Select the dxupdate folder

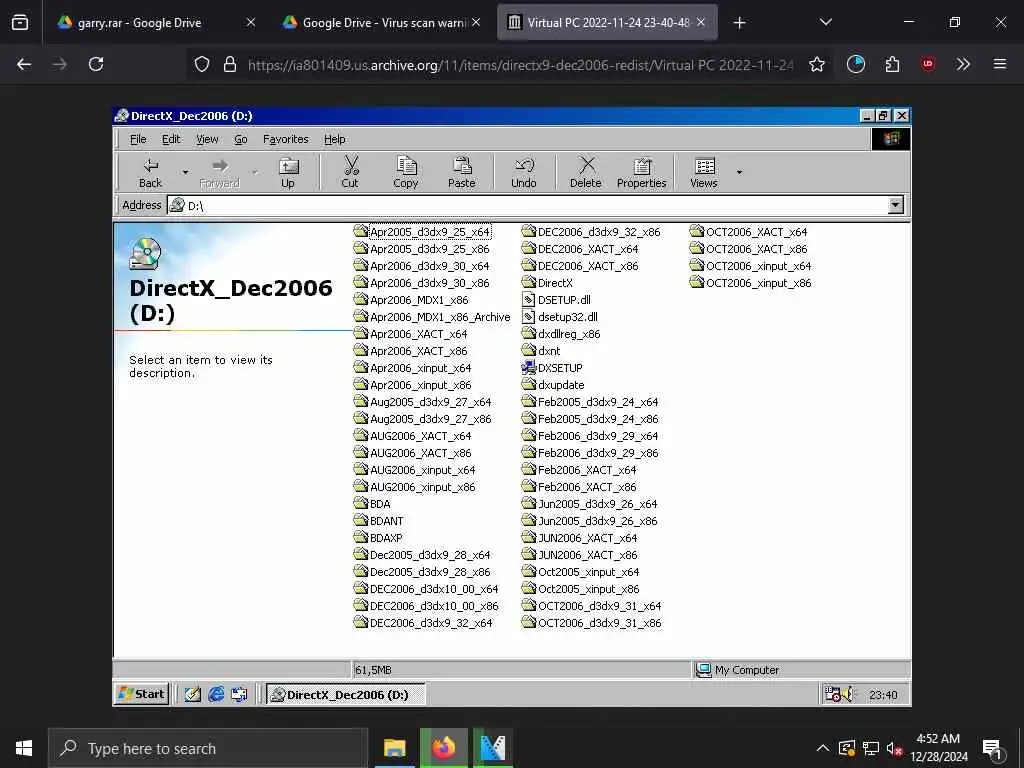[552, 385]
